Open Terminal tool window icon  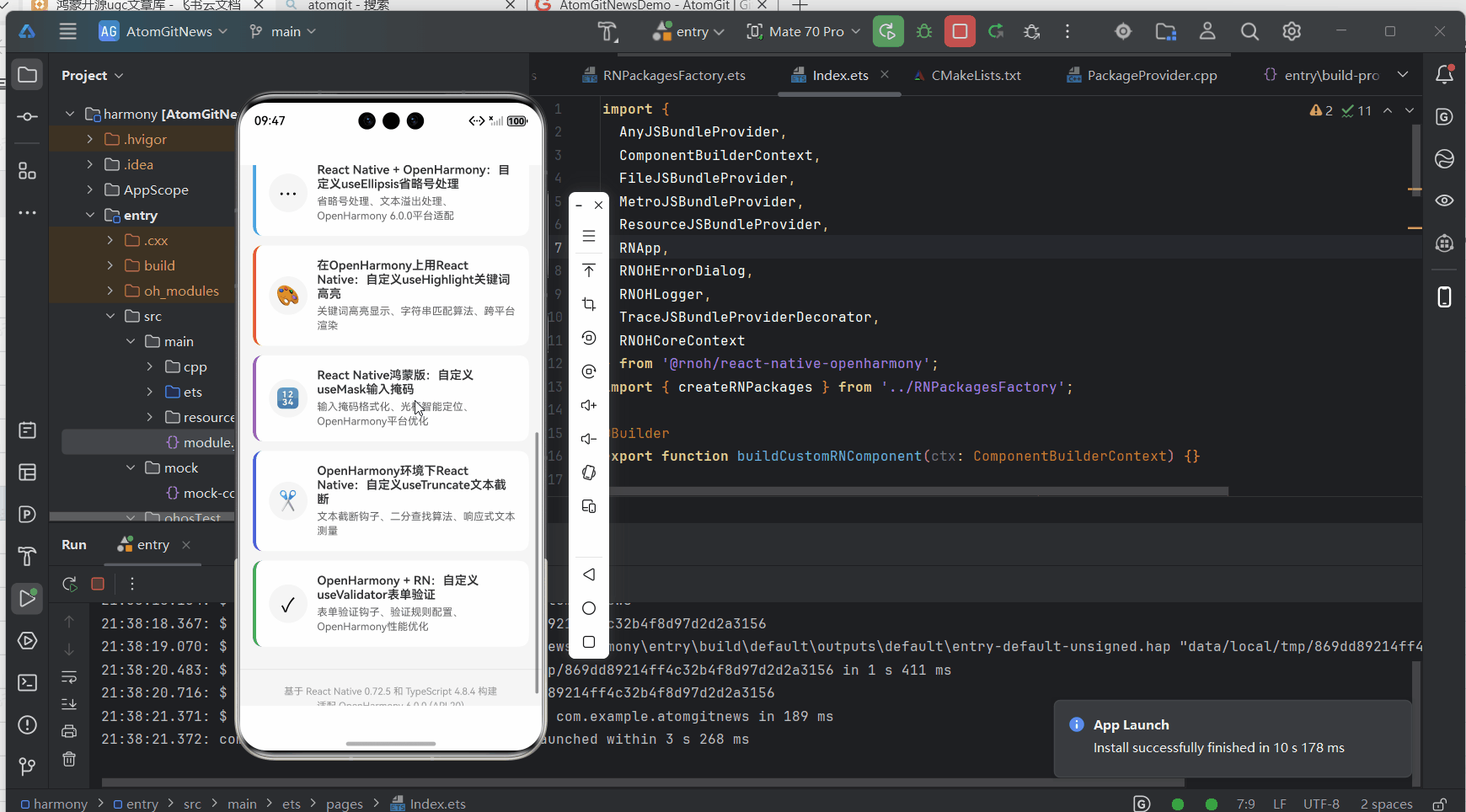click(27, 682)
